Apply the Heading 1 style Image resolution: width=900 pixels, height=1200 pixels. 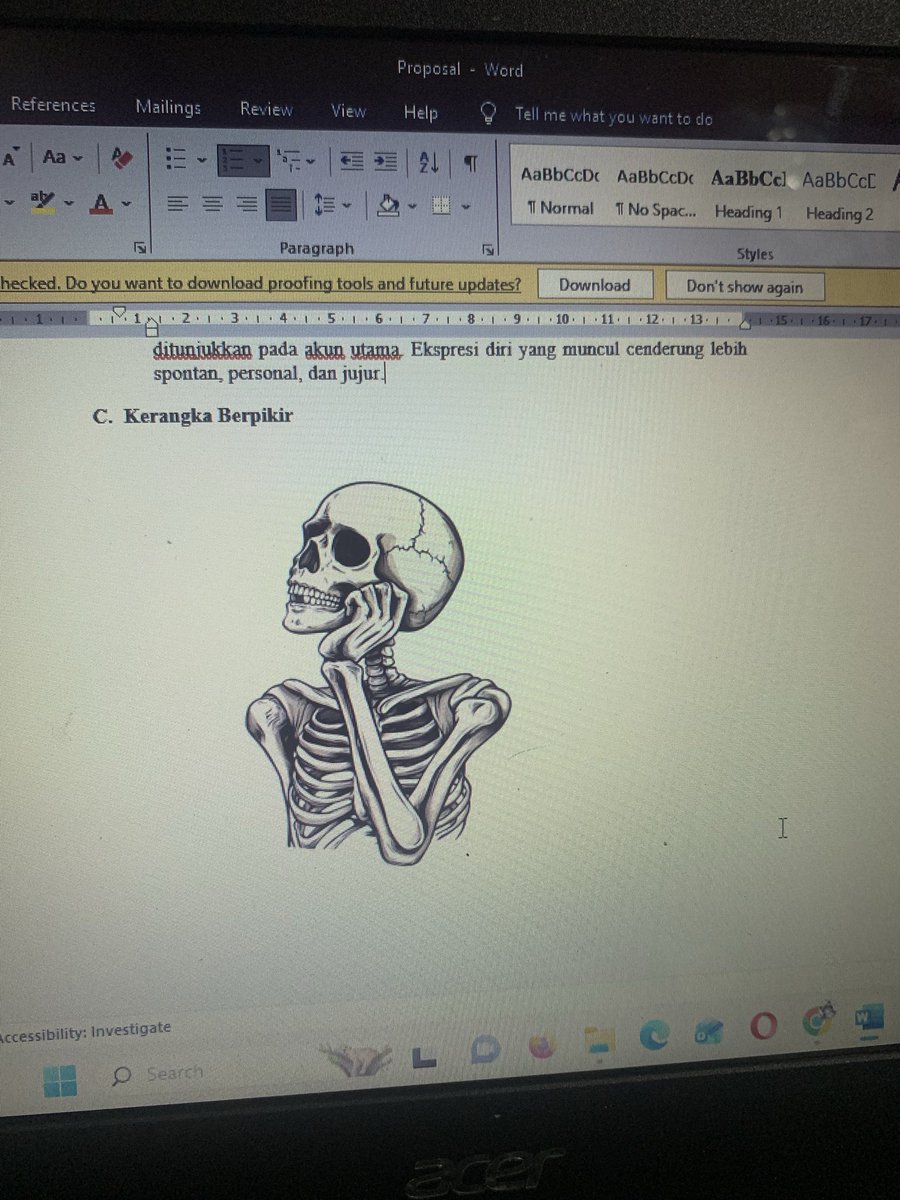click(749, 194)
